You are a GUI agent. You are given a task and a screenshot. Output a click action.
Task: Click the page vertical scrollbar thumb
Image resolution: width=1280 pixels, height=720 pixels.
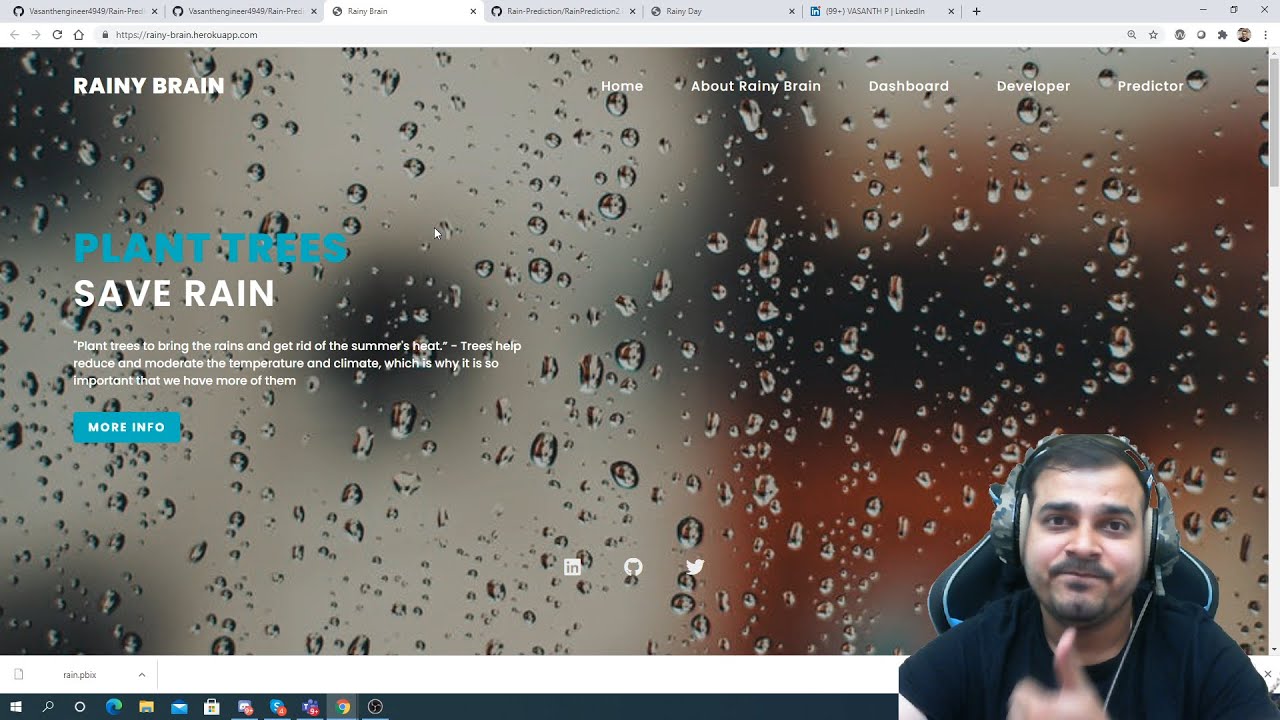click(1273, 120)
